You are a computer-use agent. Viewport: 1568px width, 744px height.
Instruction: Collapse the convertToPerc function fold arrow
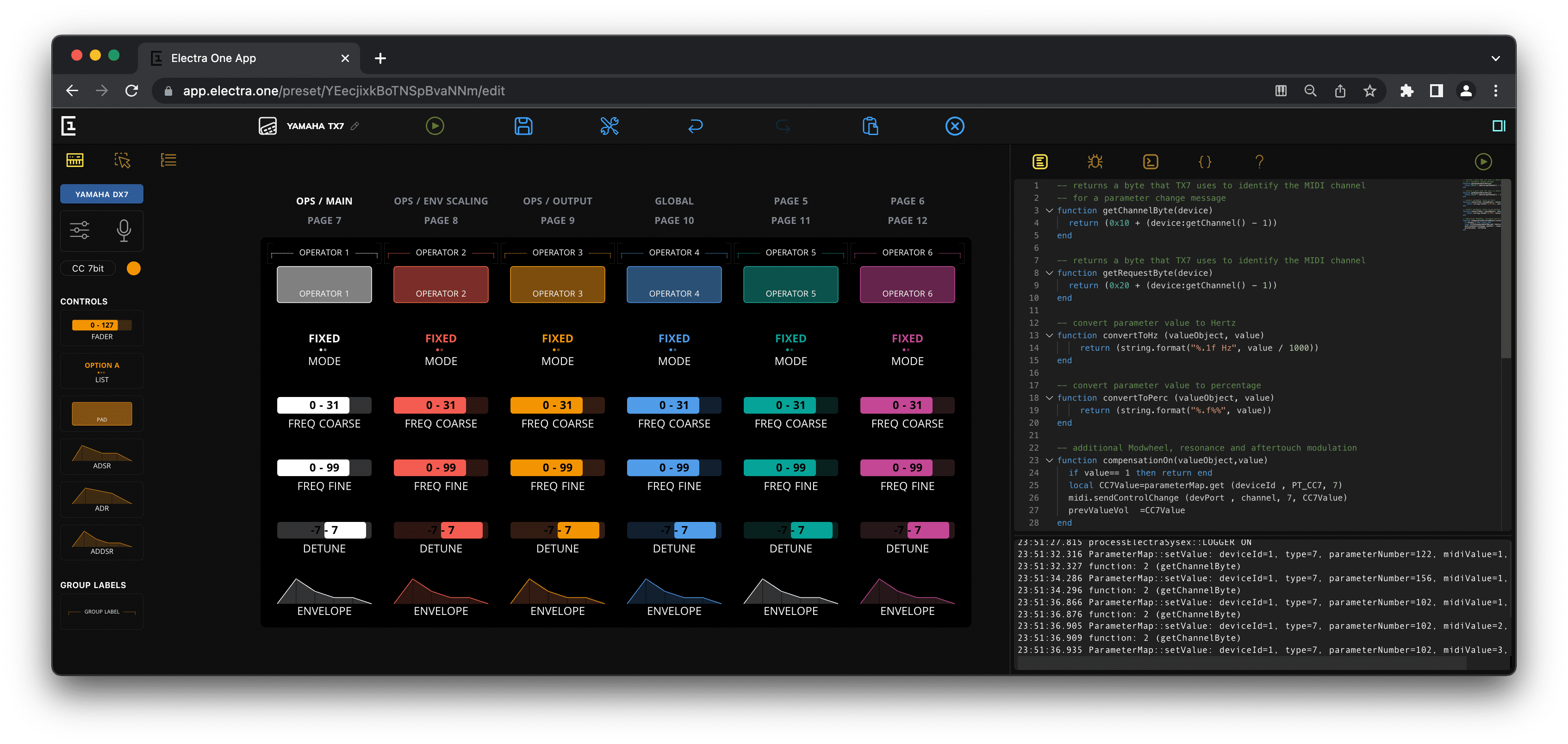(1049, 398)
